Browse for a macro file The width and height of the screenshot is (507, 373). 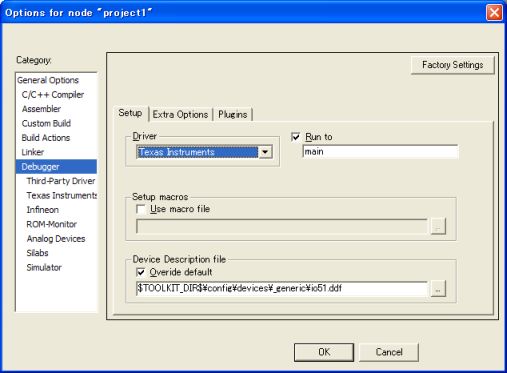coord(438,226)
